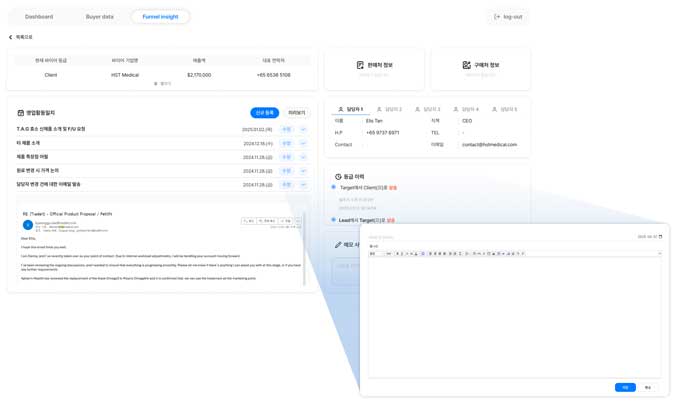Click the cancel button in modal

click(x=648, y=387)
